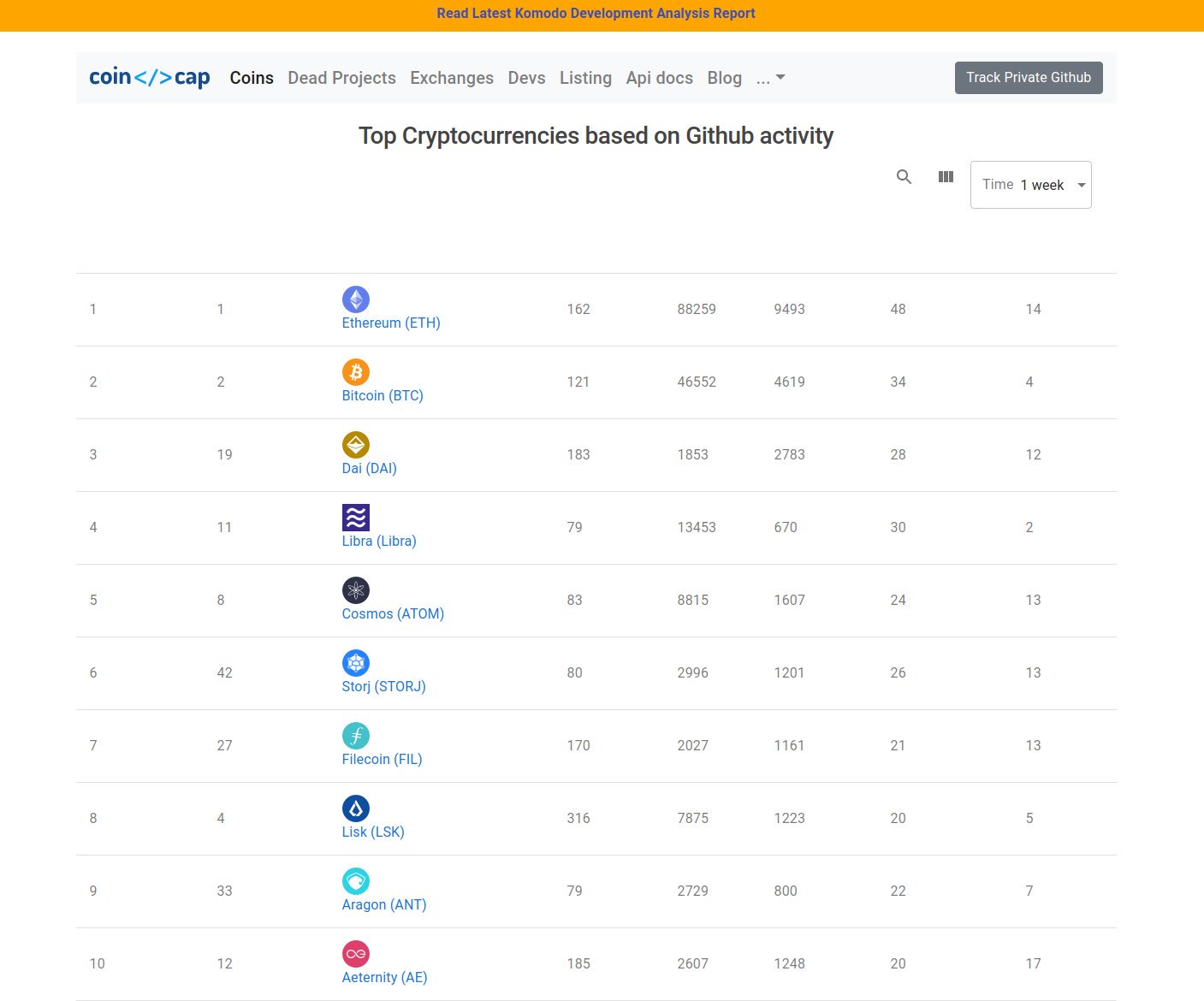Click the value 4619 in Bitcoin row

pyautogui.click(x=789, y=382)
